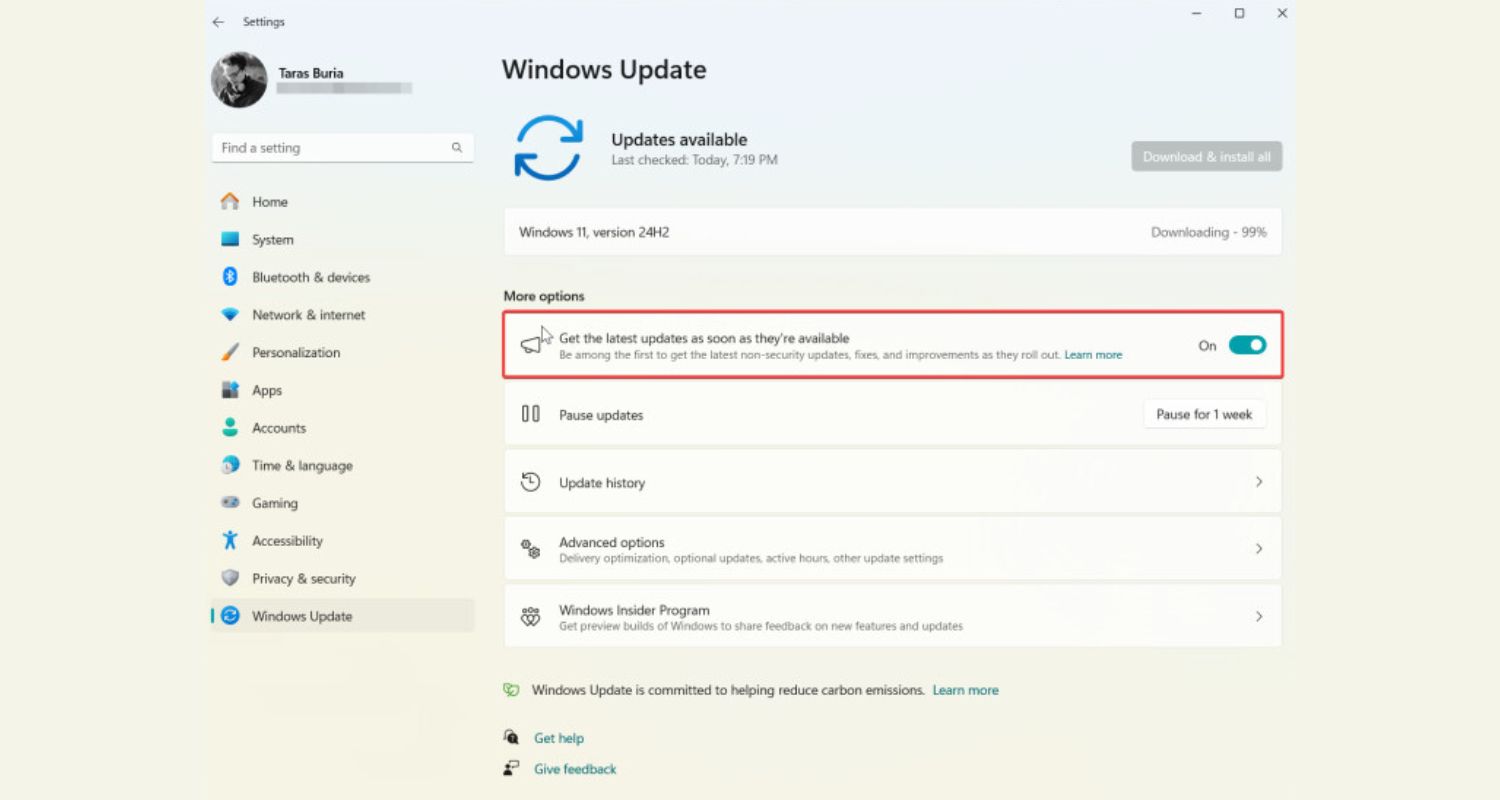The image size is (1500, 800).
Task: Turn off the latest updates toggle
Action: pyautogui.click(x=1247, y=345)
